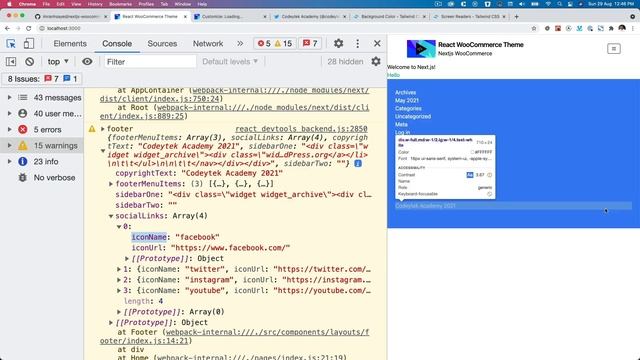Click the React WooCommerce Theme logo image
The height and width of the screenshot is (360, 640).
421,49
